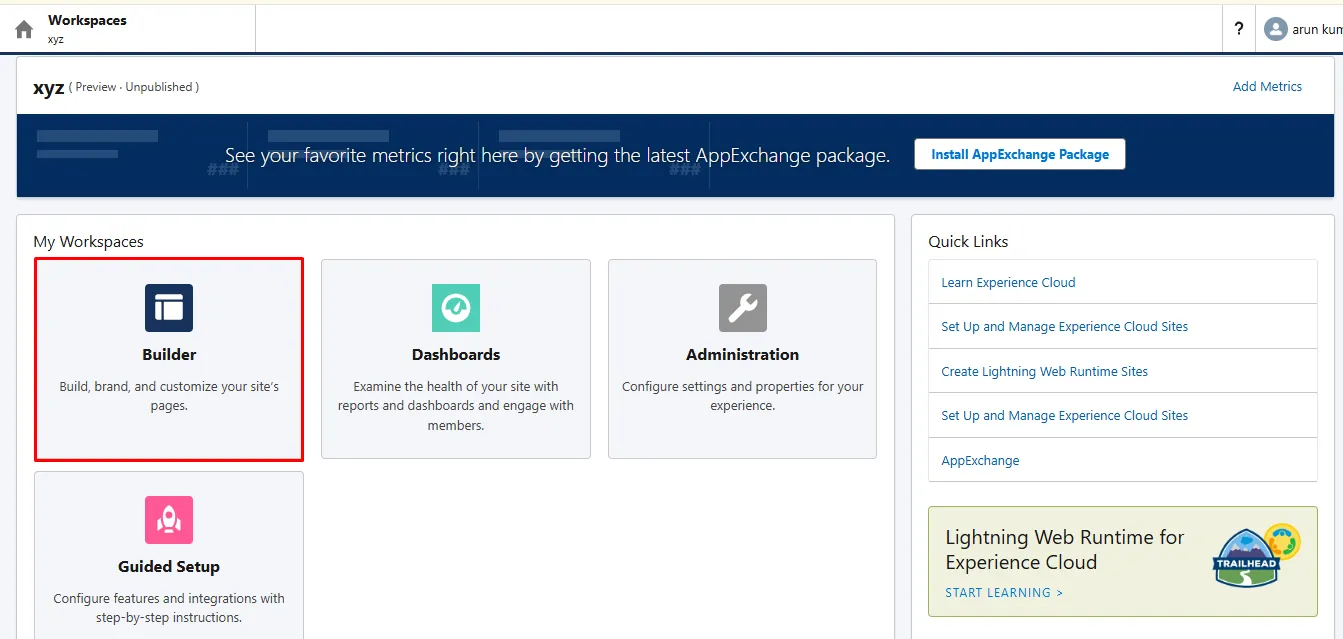1343x639 pixels.
Task: Click the Guided Setup tile description
Action: tap(169, 608)
